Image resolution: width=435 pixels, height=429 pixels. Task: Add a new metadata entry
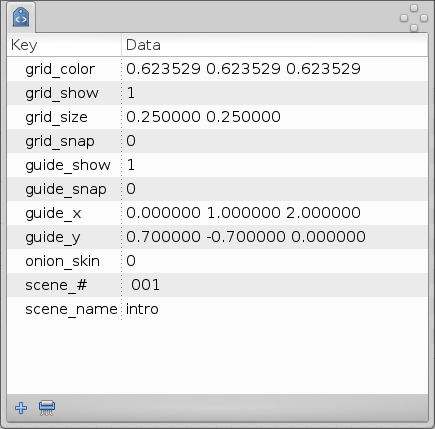pyautogui.click(x=21, y=408)
